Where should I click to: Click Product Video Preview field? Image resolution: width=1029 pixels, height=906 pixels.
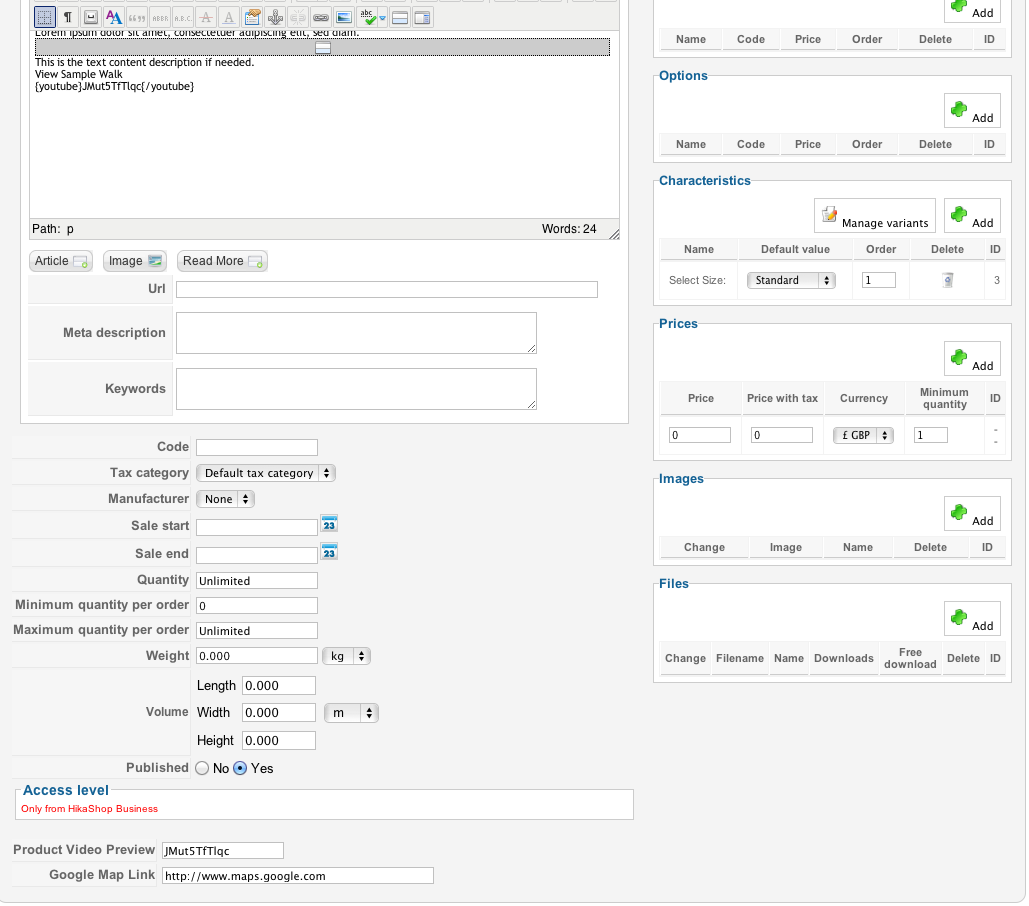(x=223, y=852)
